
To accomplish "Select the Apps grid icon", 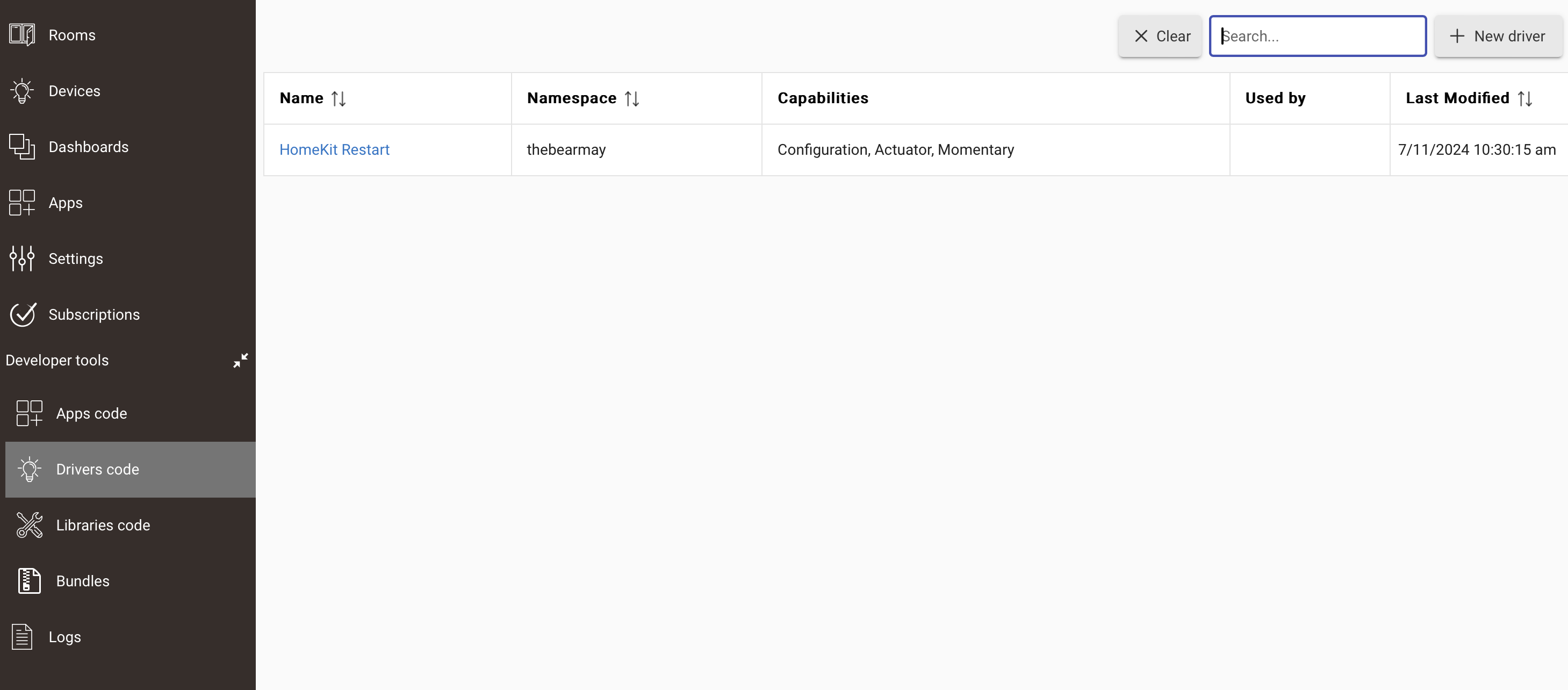I will click(x=22, y=203).
